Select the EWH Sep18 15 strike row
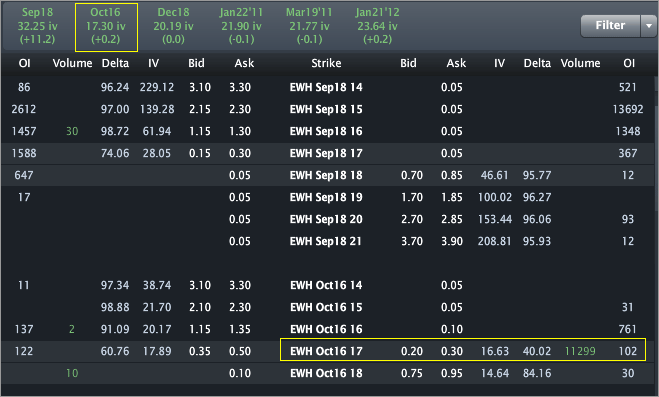Viewport: 659px width, 397px height. [x=328, y=109]
